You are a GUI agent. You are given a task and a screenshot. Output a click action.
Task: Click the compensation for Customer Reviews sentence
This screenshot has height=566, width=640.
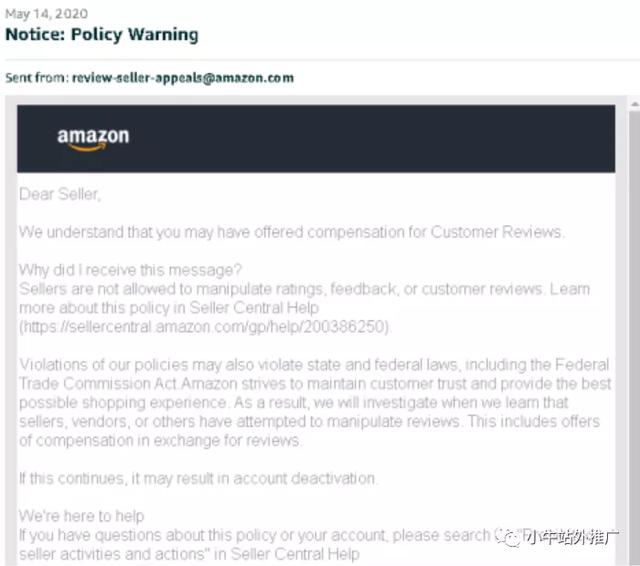[291, 232]
